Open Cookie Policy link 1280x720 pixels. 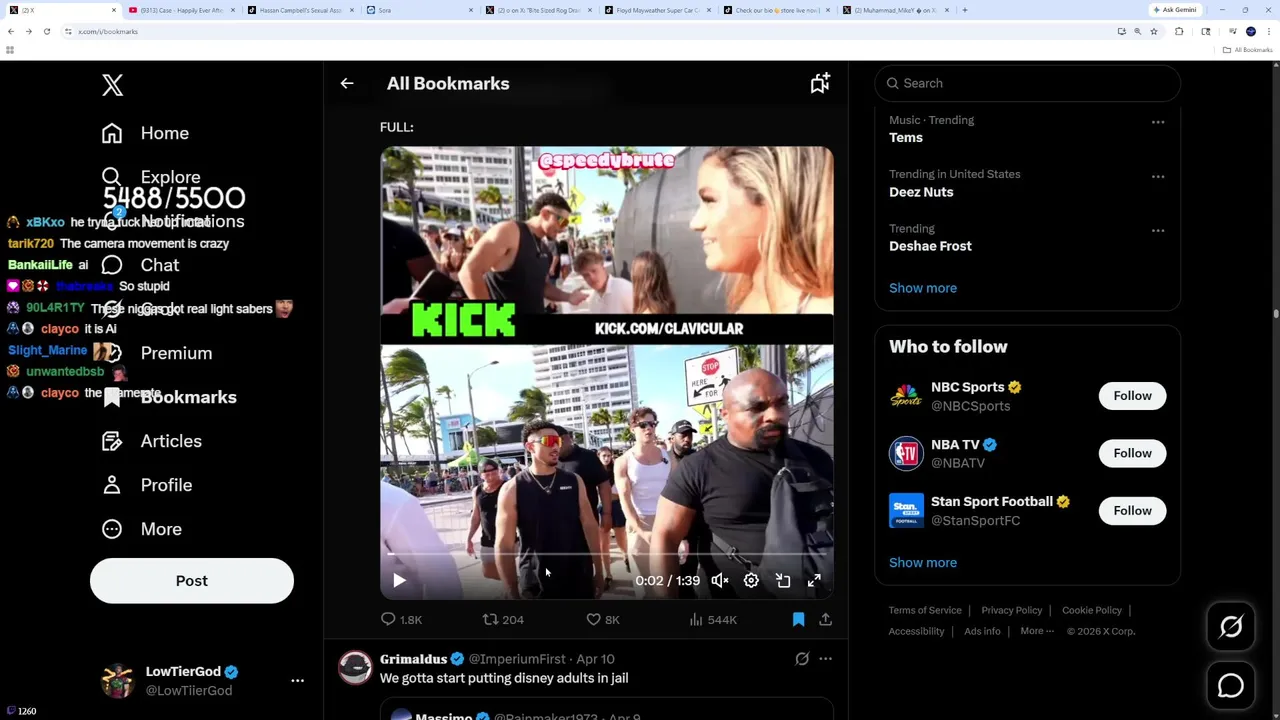click(1092, 610)
